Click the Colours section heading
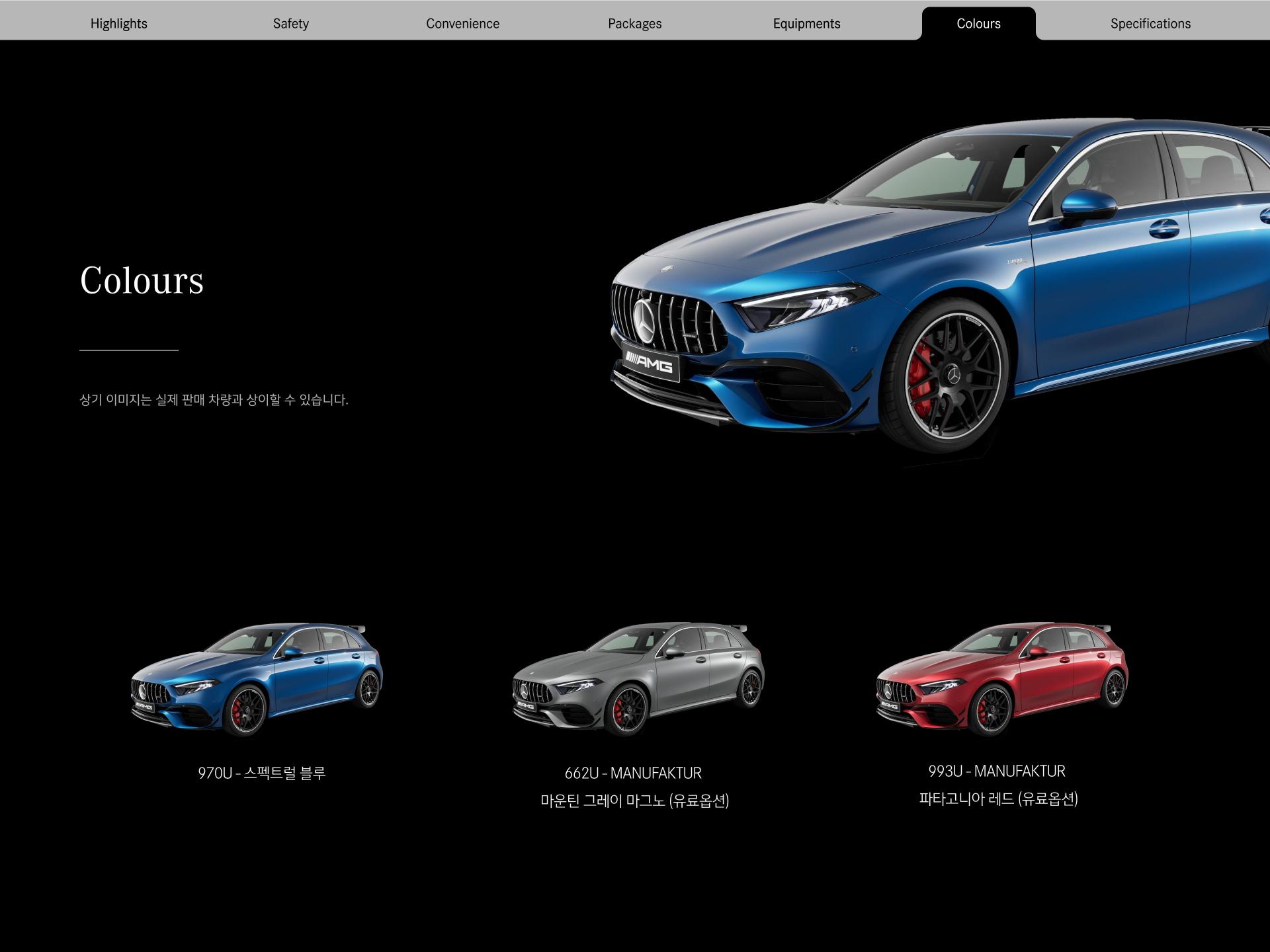 [x=142, y=280]
